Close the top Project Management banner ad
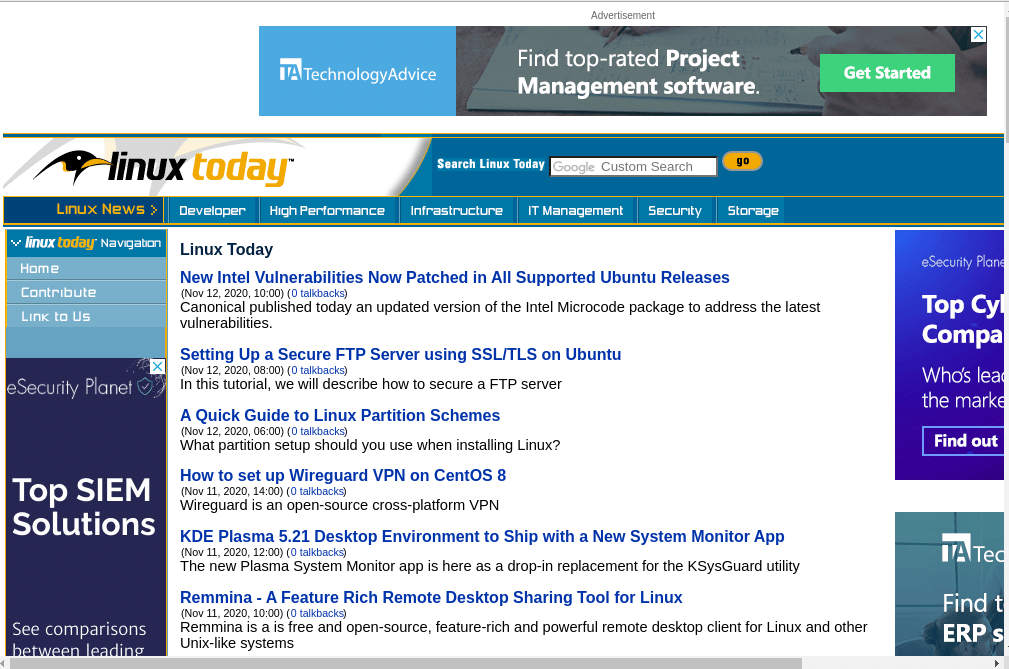The width and height of the screenshot is (1009, 669). [x=979, y=35]
